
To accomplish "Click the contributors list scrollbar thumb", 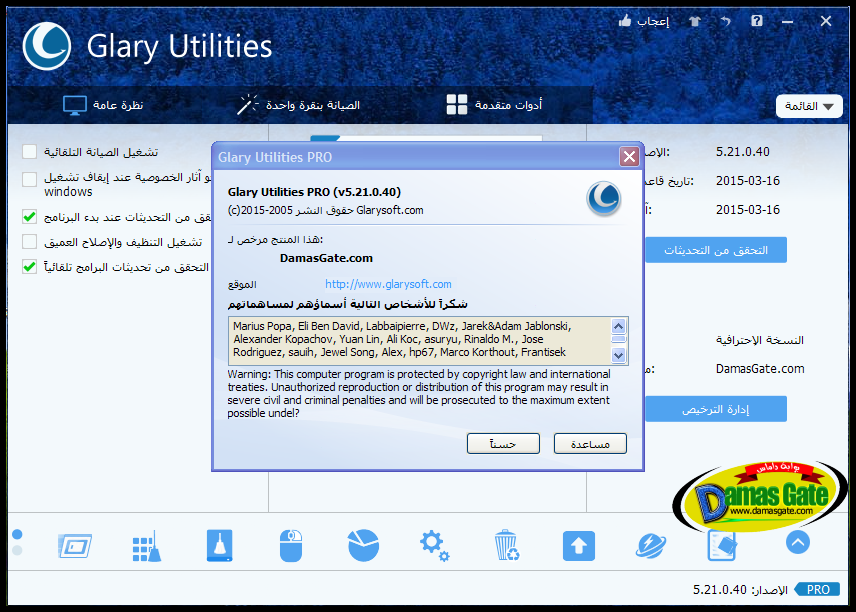I will click(619, 339).
